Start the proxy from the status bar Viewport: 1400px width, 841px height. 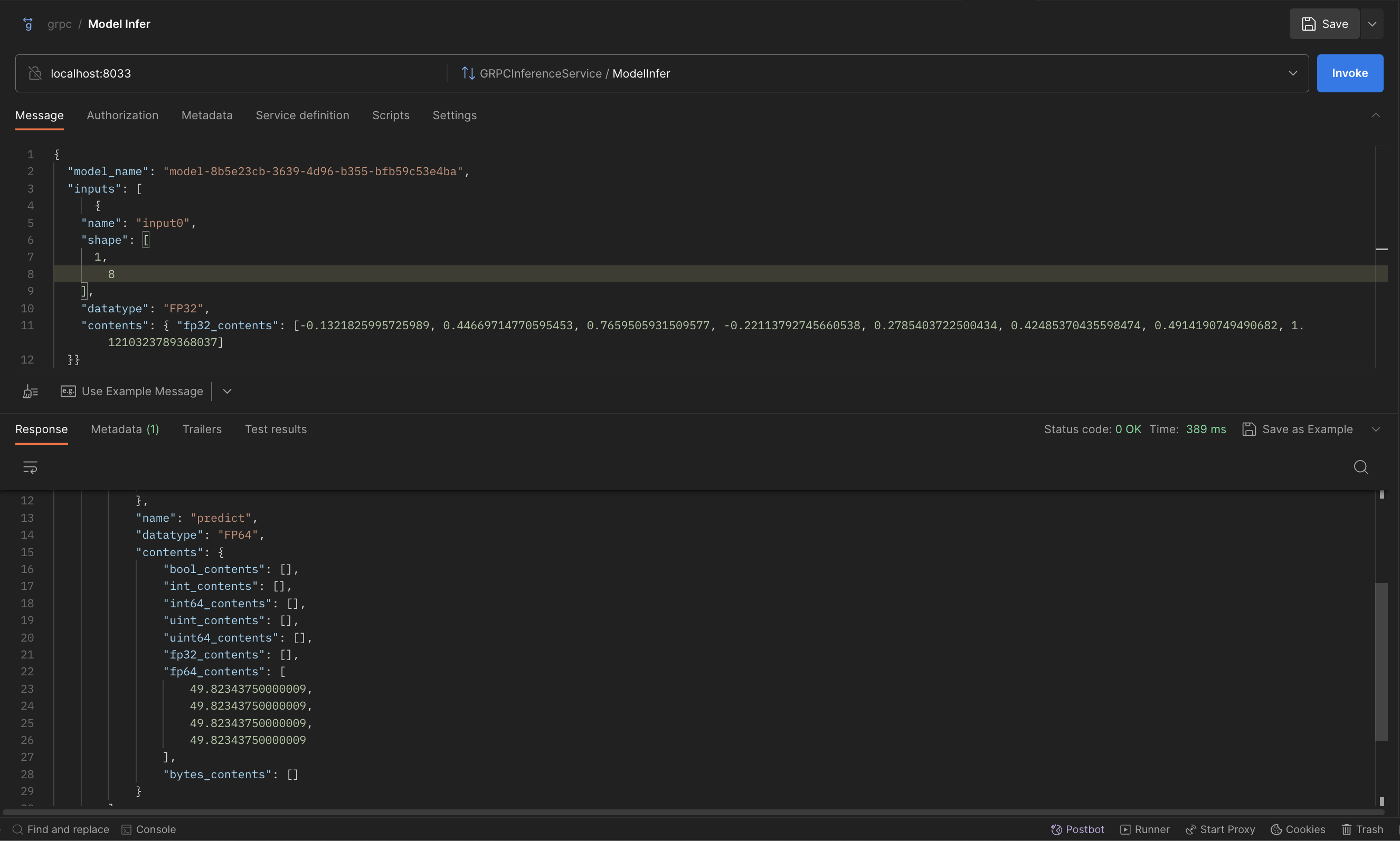pyautogui.click(x=1219, y=829)
